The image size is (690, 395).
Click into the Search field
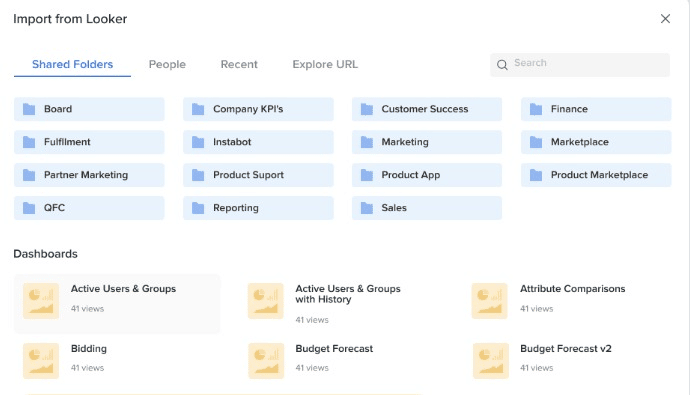tap(580, 65)
